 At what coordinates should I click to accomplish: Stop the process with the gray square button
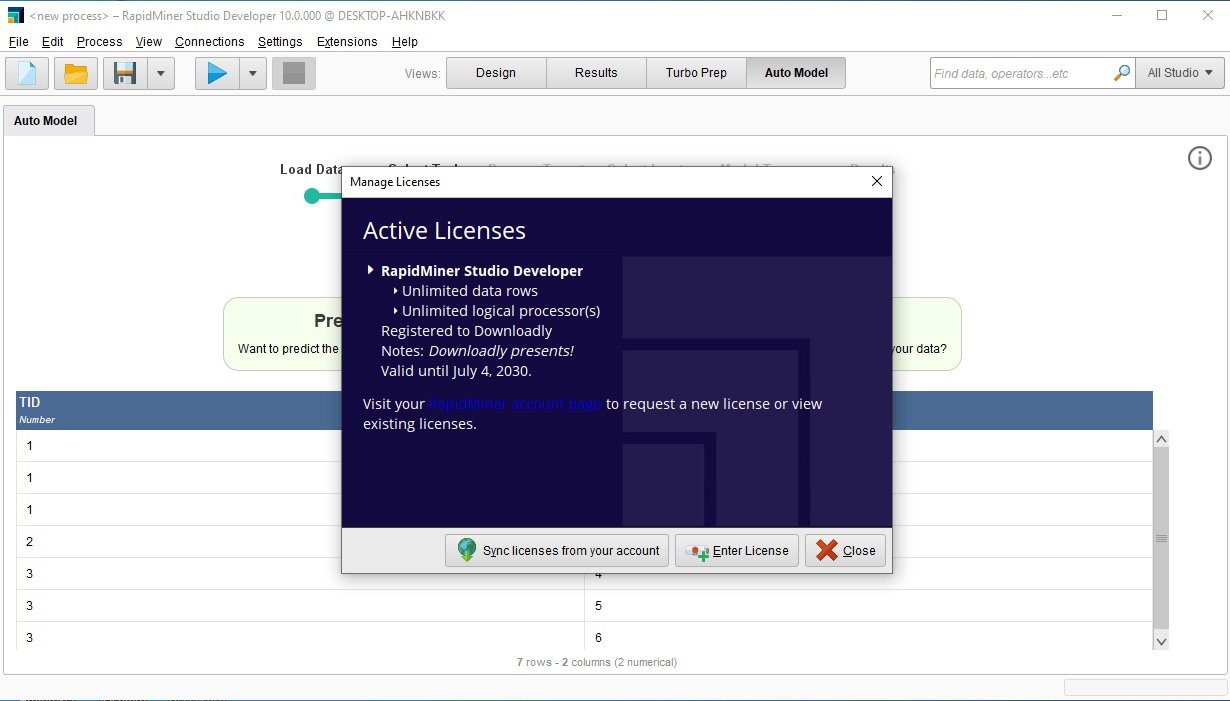(294, 73)
